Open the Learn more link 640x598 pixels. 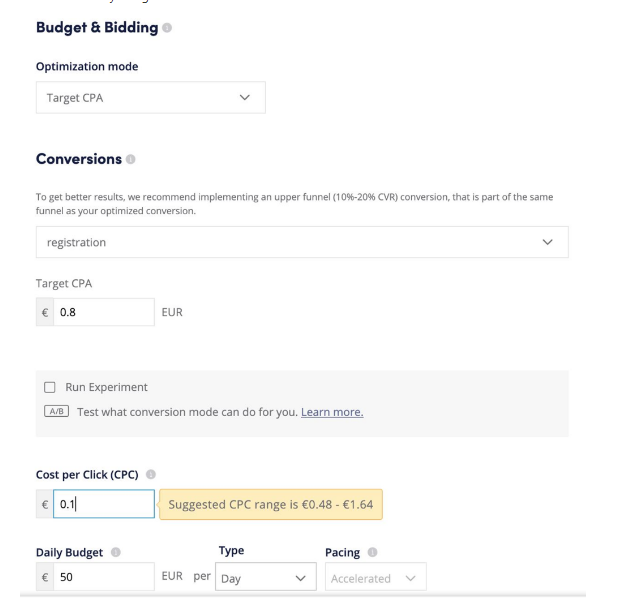click(332, 412)
